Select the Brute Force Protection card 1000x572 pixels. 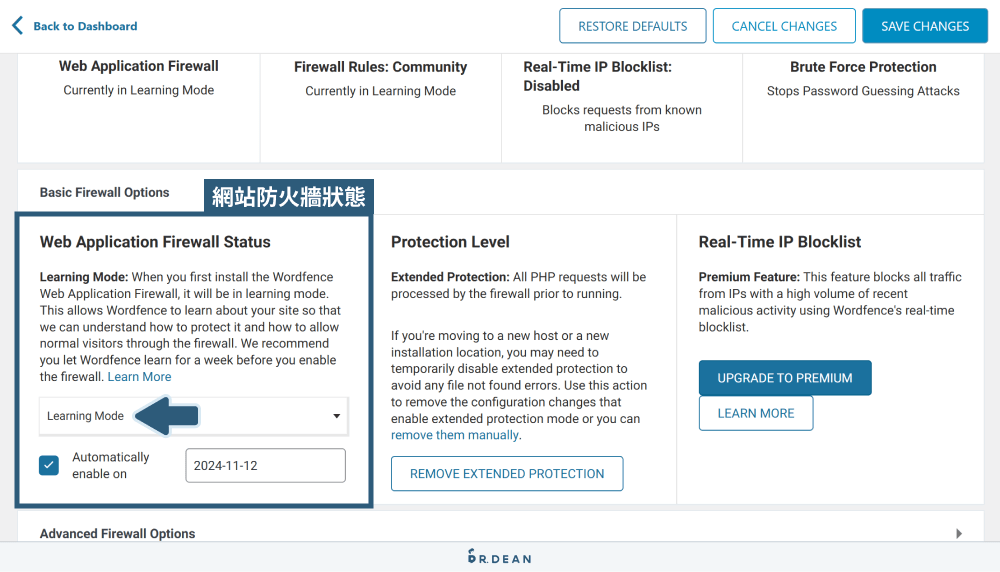tap(864, 107)
